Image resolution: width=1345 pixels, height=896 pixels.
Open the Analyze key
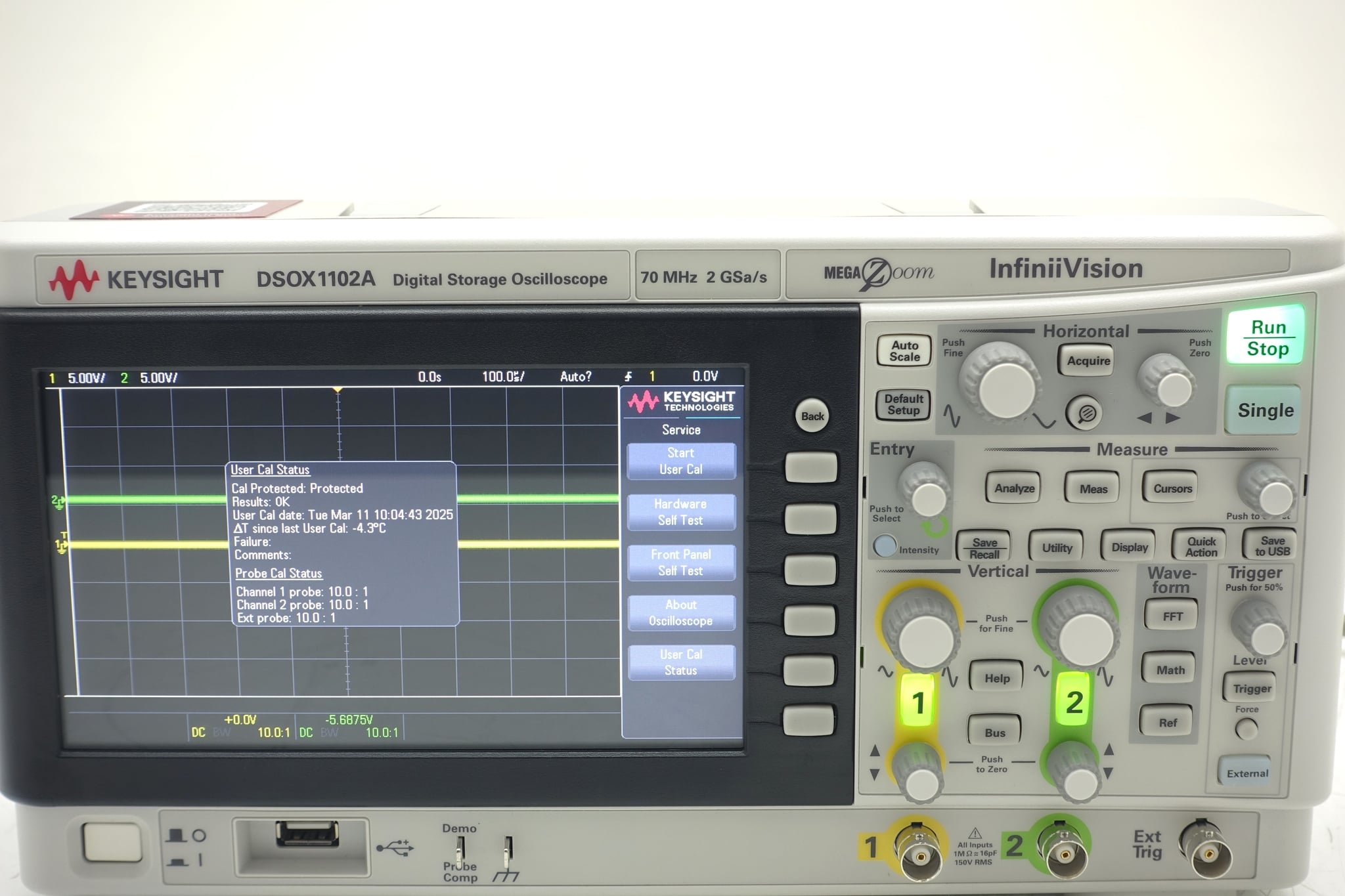1014,488
